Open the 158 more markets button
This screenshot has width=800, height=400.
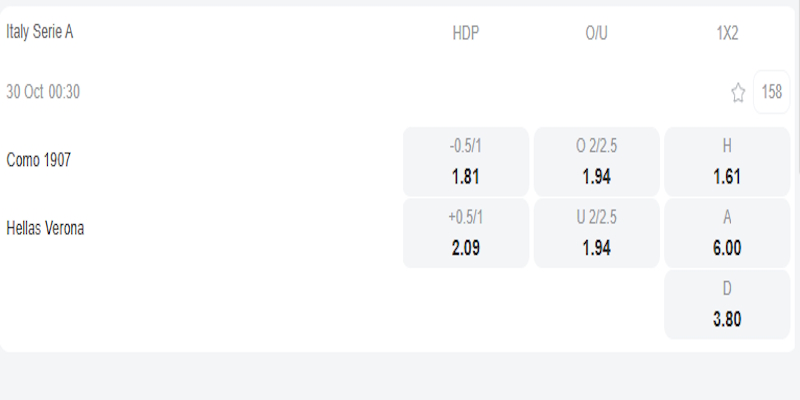pyautogui.click(x=772, y=93)
